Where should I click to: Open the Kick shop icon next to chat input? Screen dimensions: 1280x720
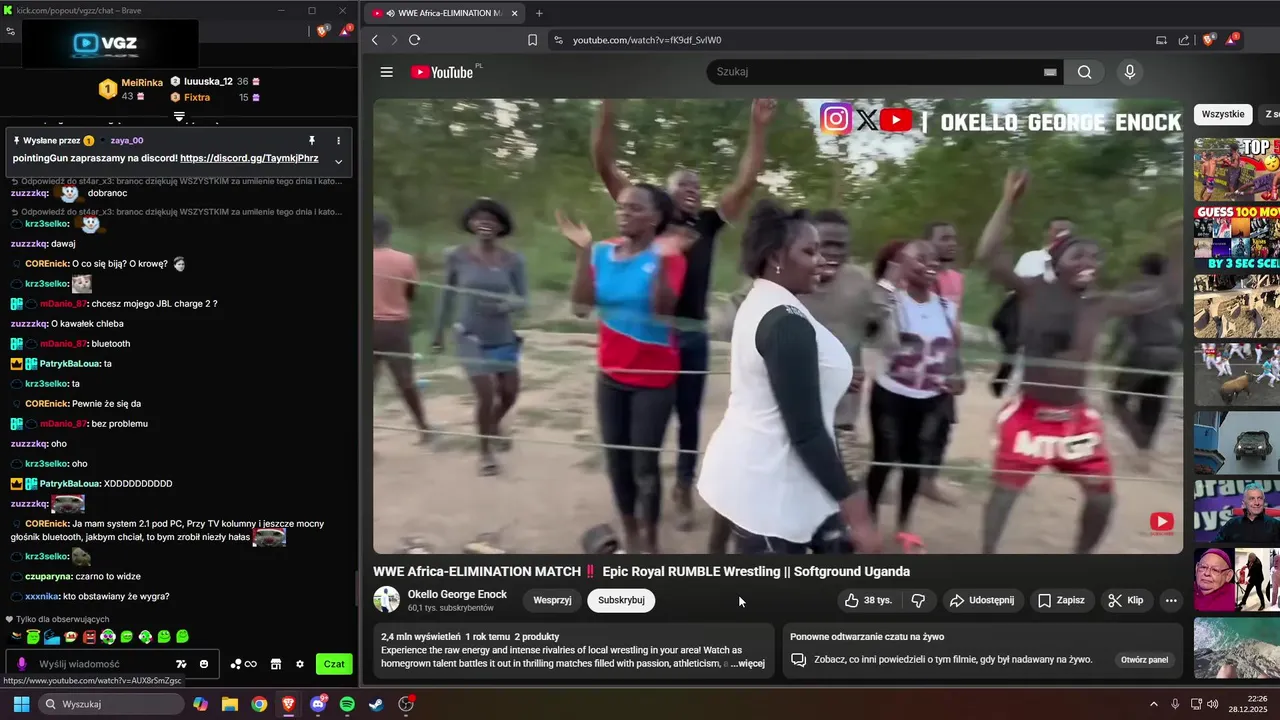click(276, 664)
